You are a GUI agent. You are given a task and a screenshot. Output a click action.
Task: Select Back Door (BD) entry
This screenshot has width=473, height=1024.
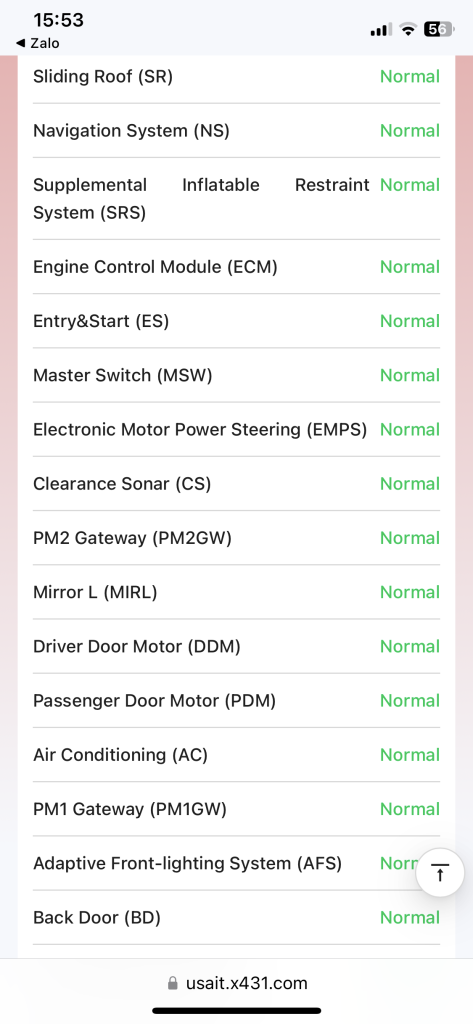[236, 917]
